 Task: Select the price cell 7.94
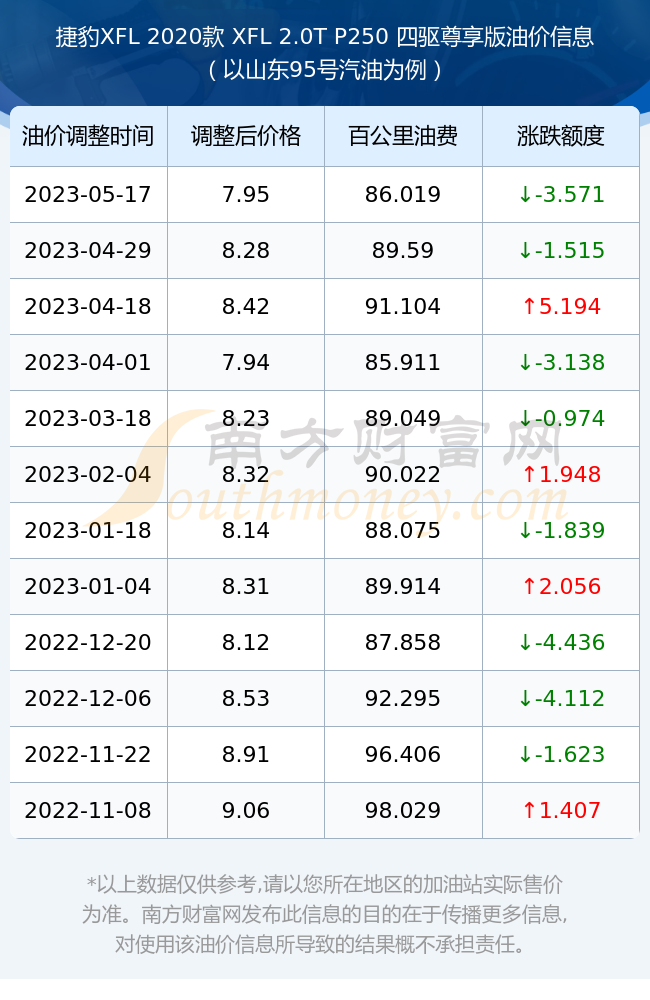pyautogui.click(x=246, y=363)
